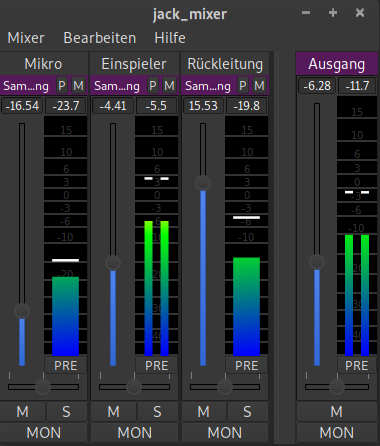380x446 pixels.
Task: Click the Mikro volume field showing -16.54
Action: (22, 106)
